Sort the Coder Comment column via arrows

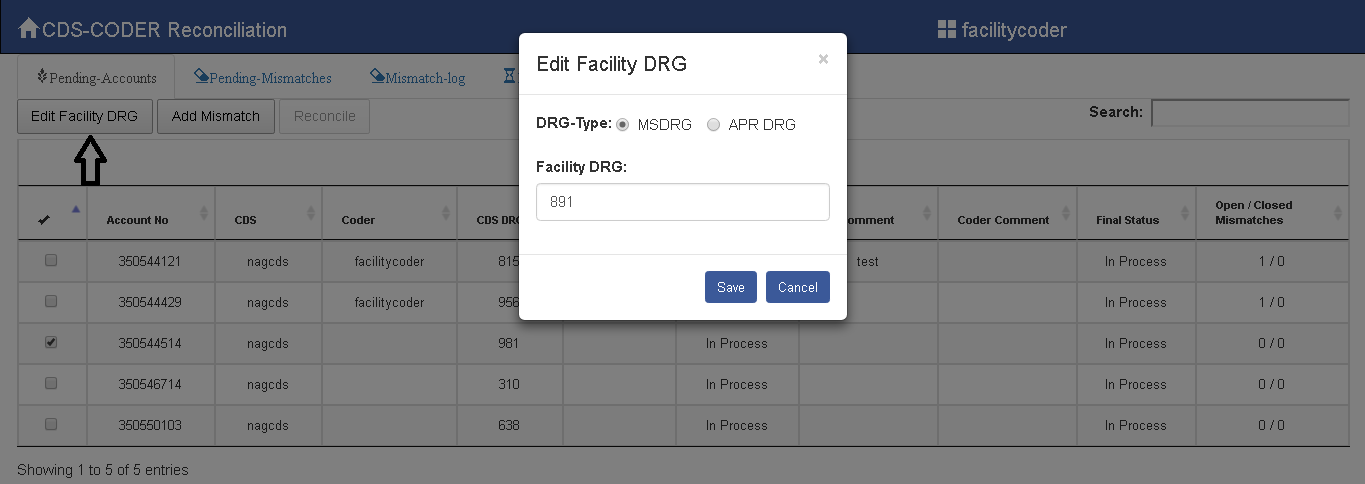(1067, 213)
